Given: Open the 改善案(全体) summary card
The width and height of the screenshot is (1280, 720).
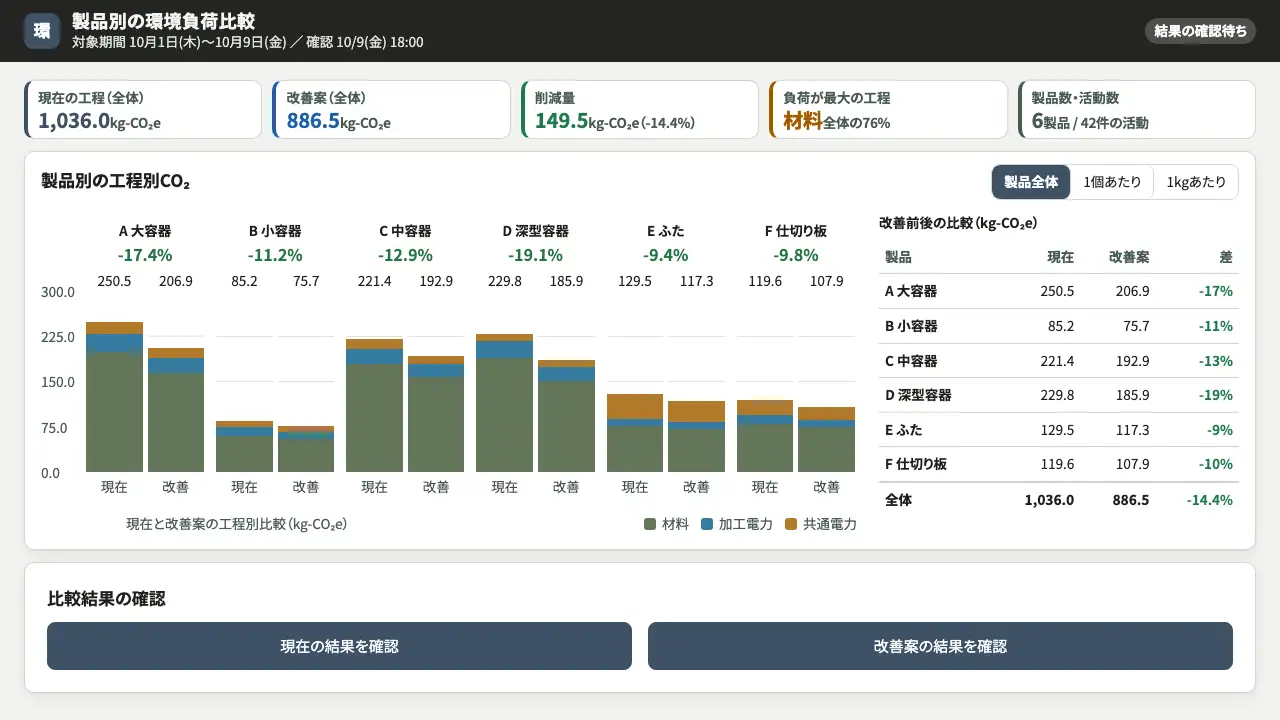Looking at the screenshot, I should 391,110.
